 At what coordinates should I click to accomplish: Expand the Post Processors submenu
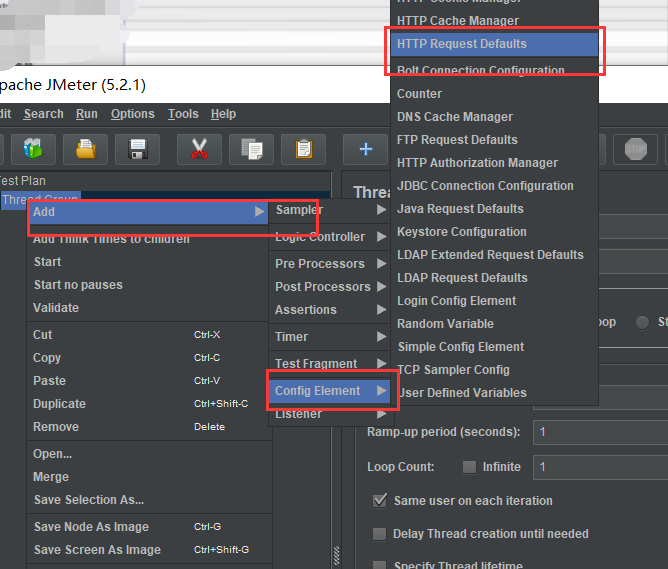click(x=329, y=287)
